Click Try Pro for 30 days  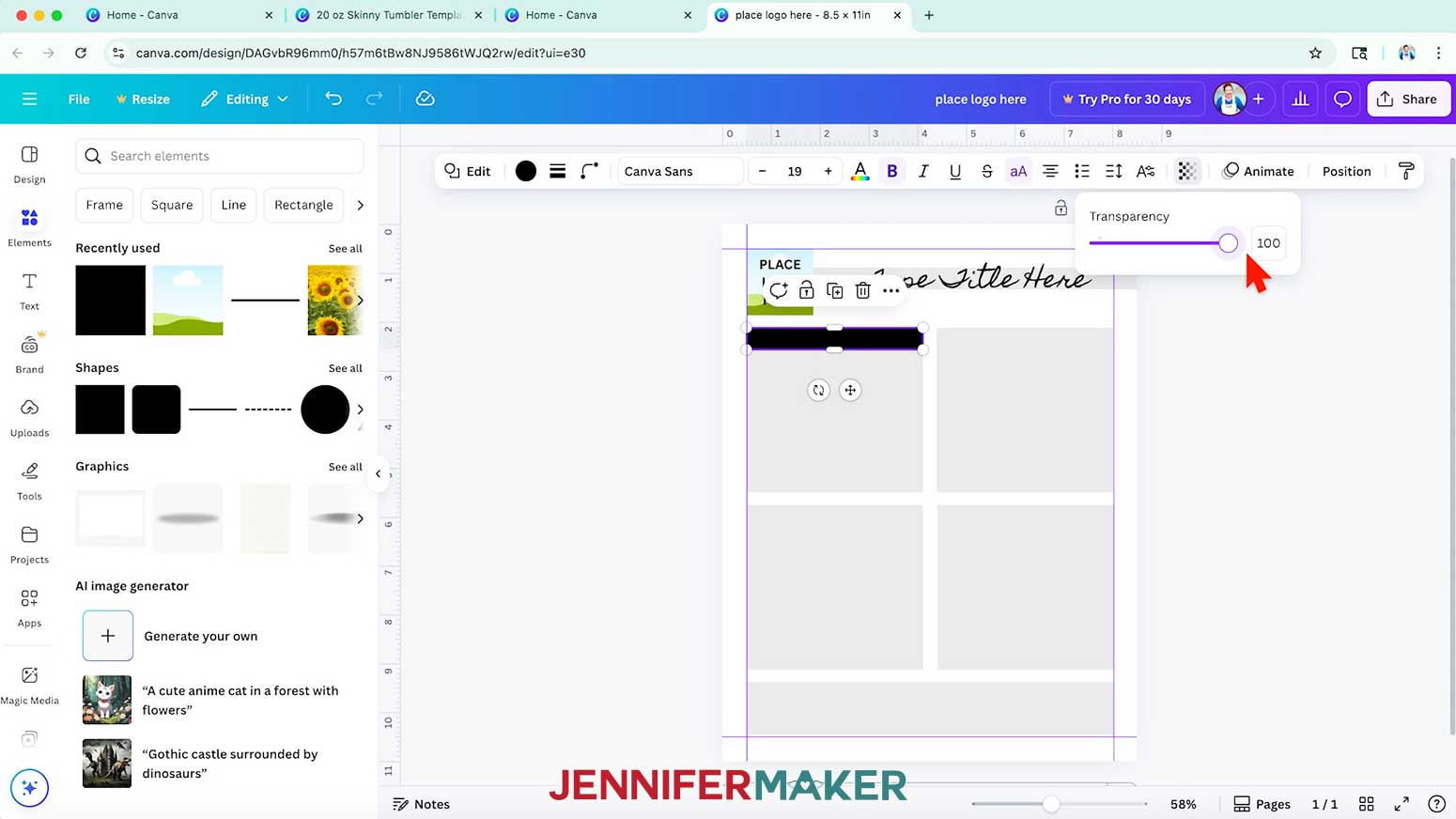(x=1126, y=99)
